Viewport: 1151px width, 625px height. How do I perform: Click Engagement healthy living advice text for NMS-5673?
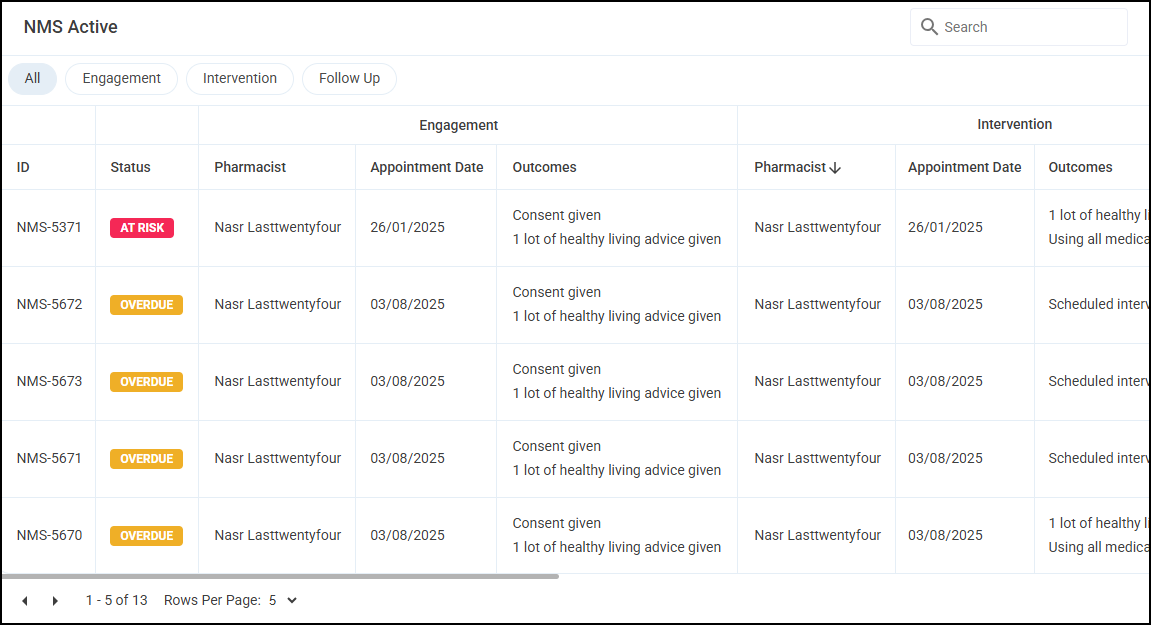(617, 394)
